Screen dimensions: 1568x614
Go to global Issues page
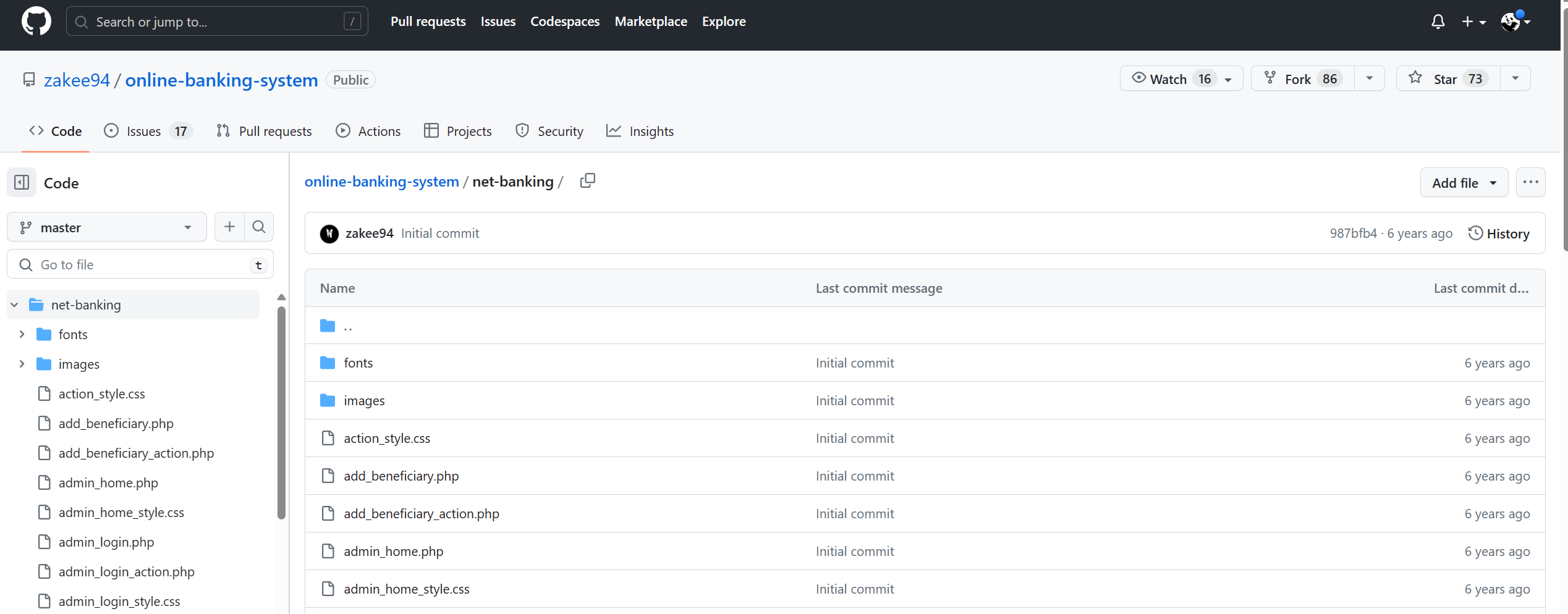coord(498,22)
